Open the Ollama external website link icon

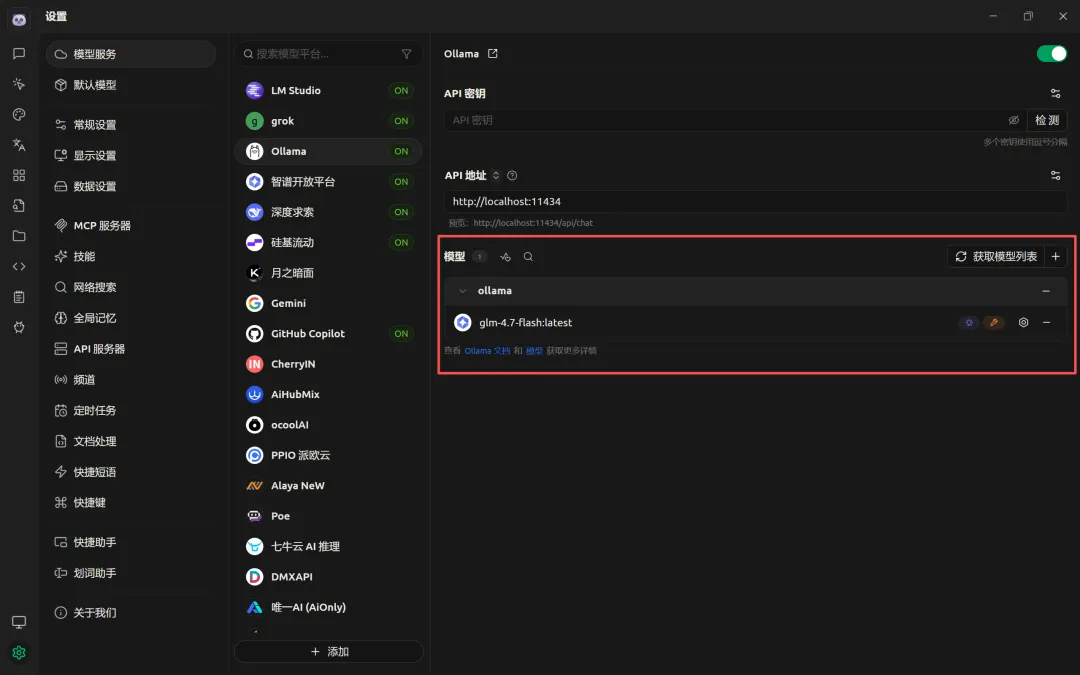[492, 54]
